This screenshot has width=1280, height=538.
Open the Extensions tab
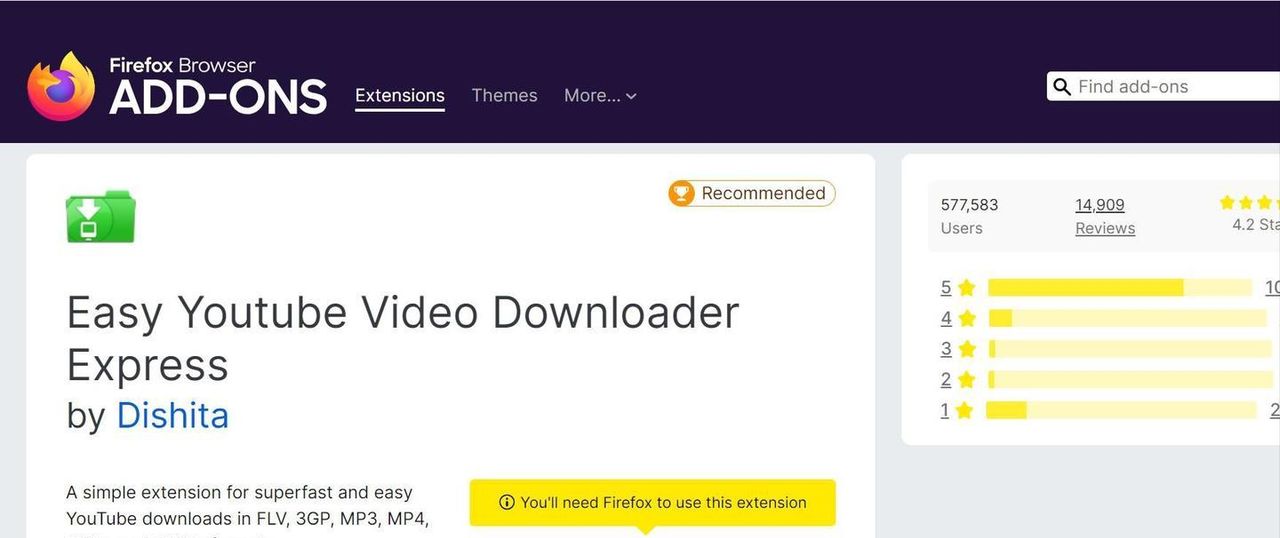pyautogui.click(x=400, y=96)
